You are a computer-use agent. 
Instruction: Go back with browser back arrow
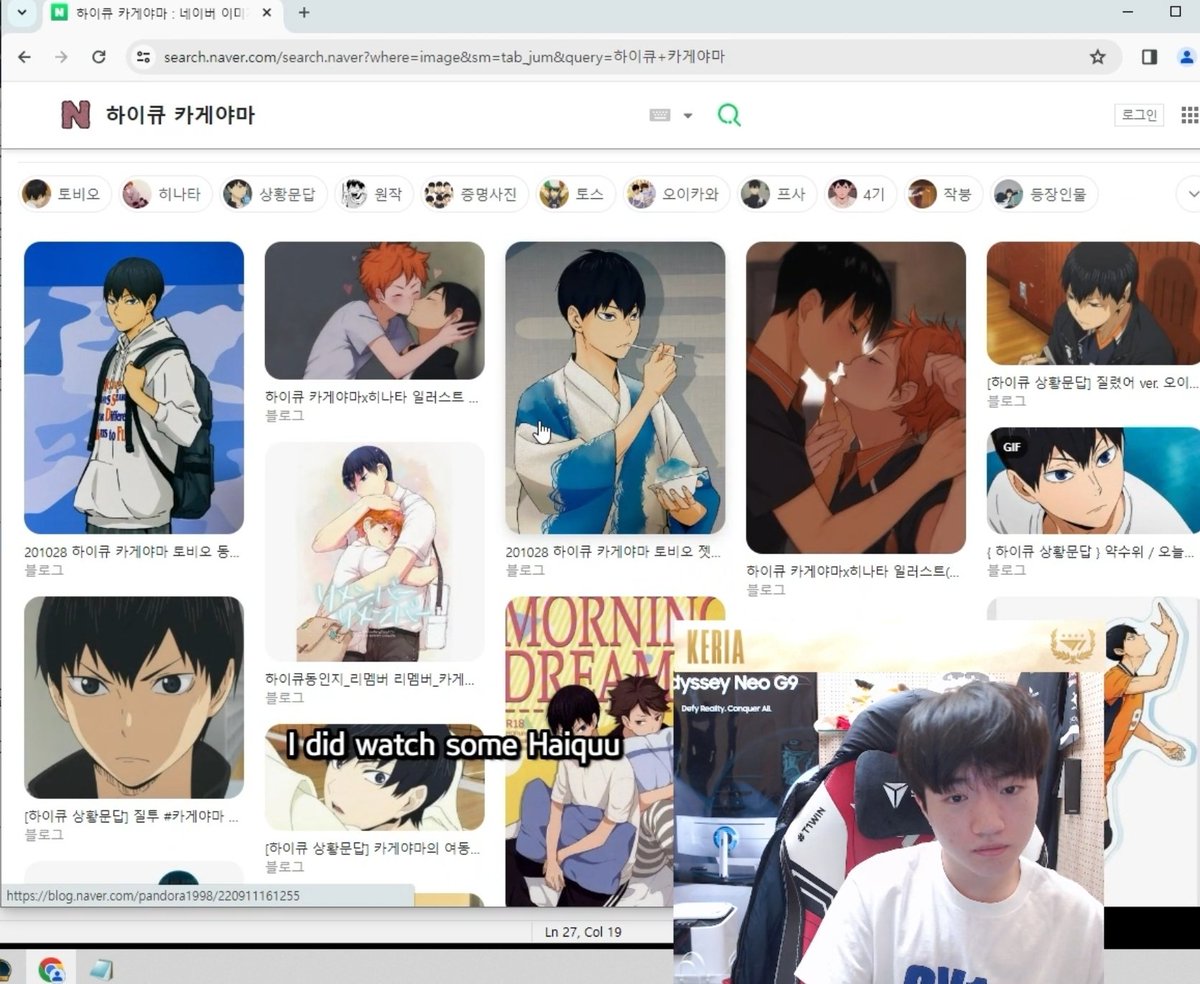24,57
